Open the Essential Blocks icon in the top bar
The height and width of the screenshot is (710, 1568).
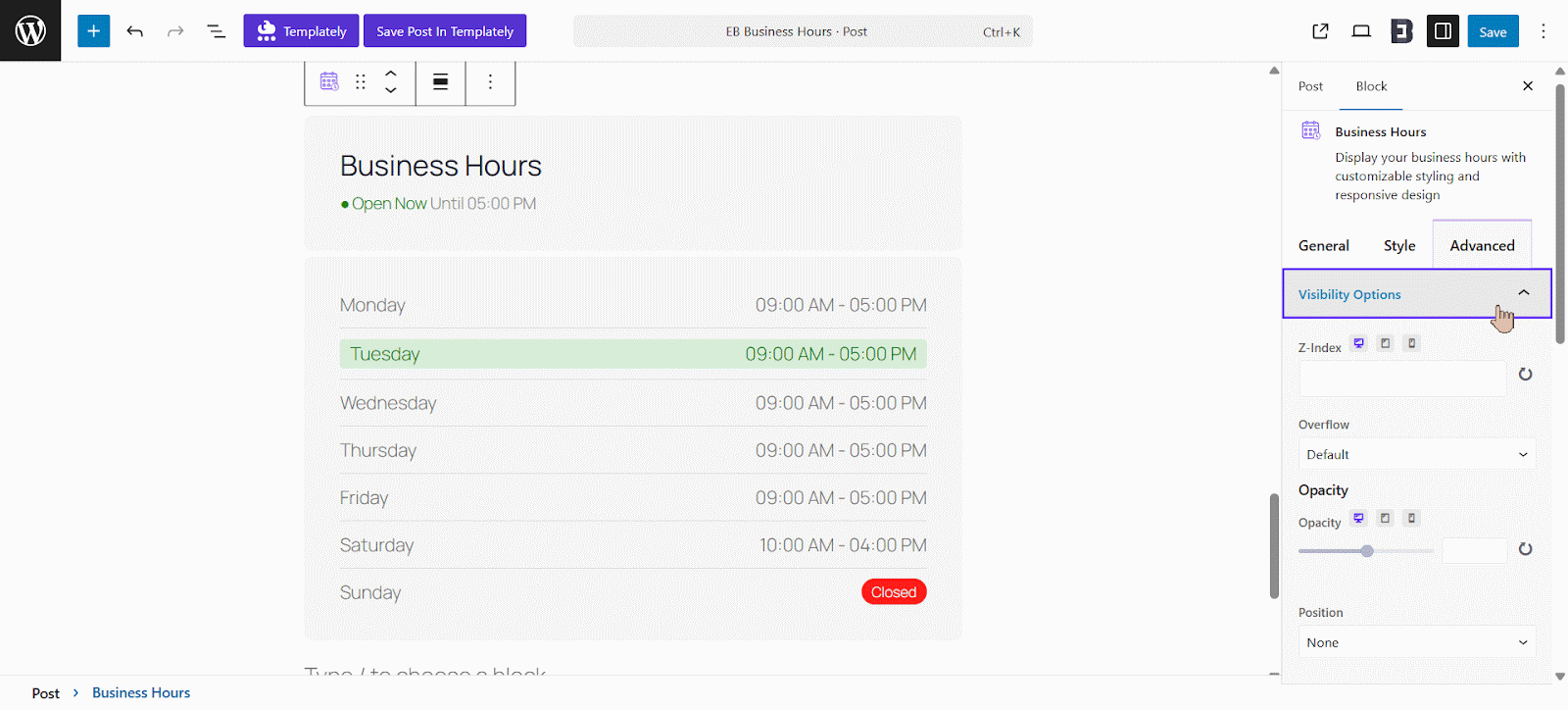1401,31
